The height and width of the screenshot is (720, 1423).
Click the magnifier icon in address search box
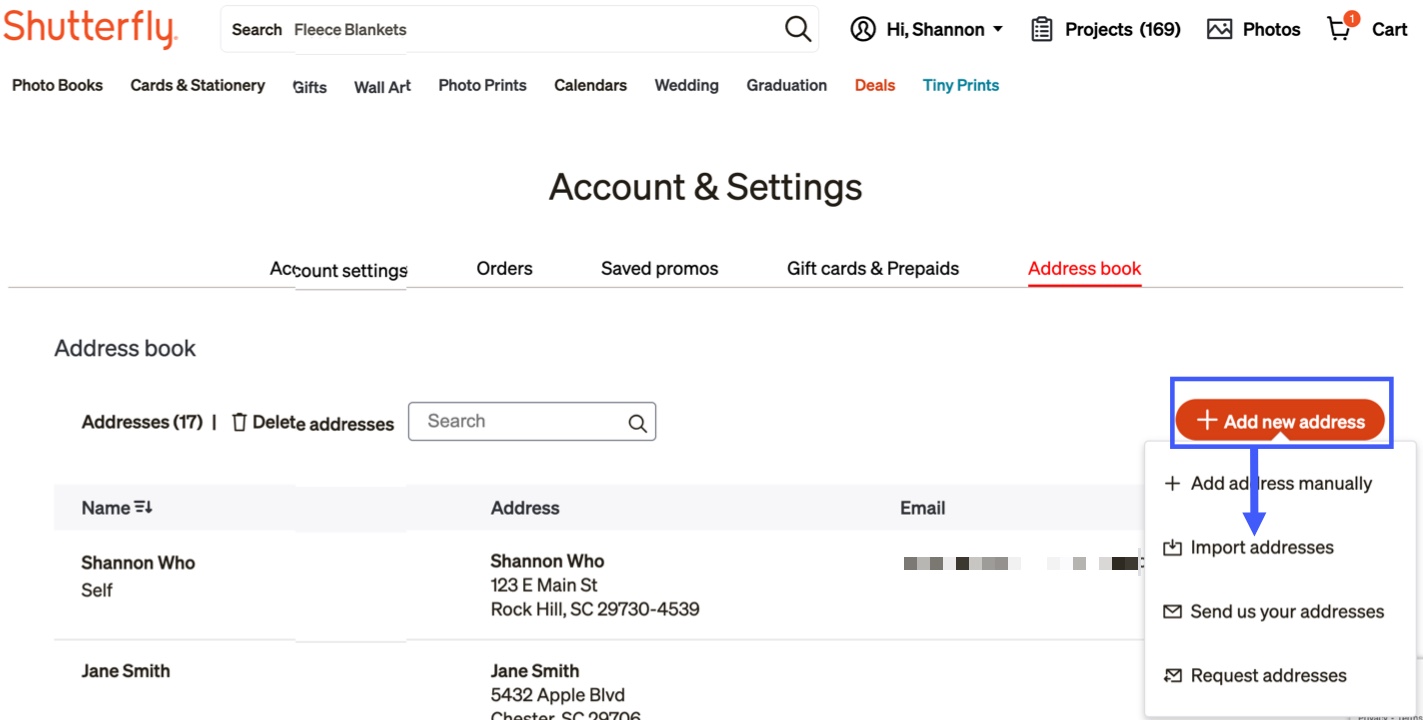(637, 423)
